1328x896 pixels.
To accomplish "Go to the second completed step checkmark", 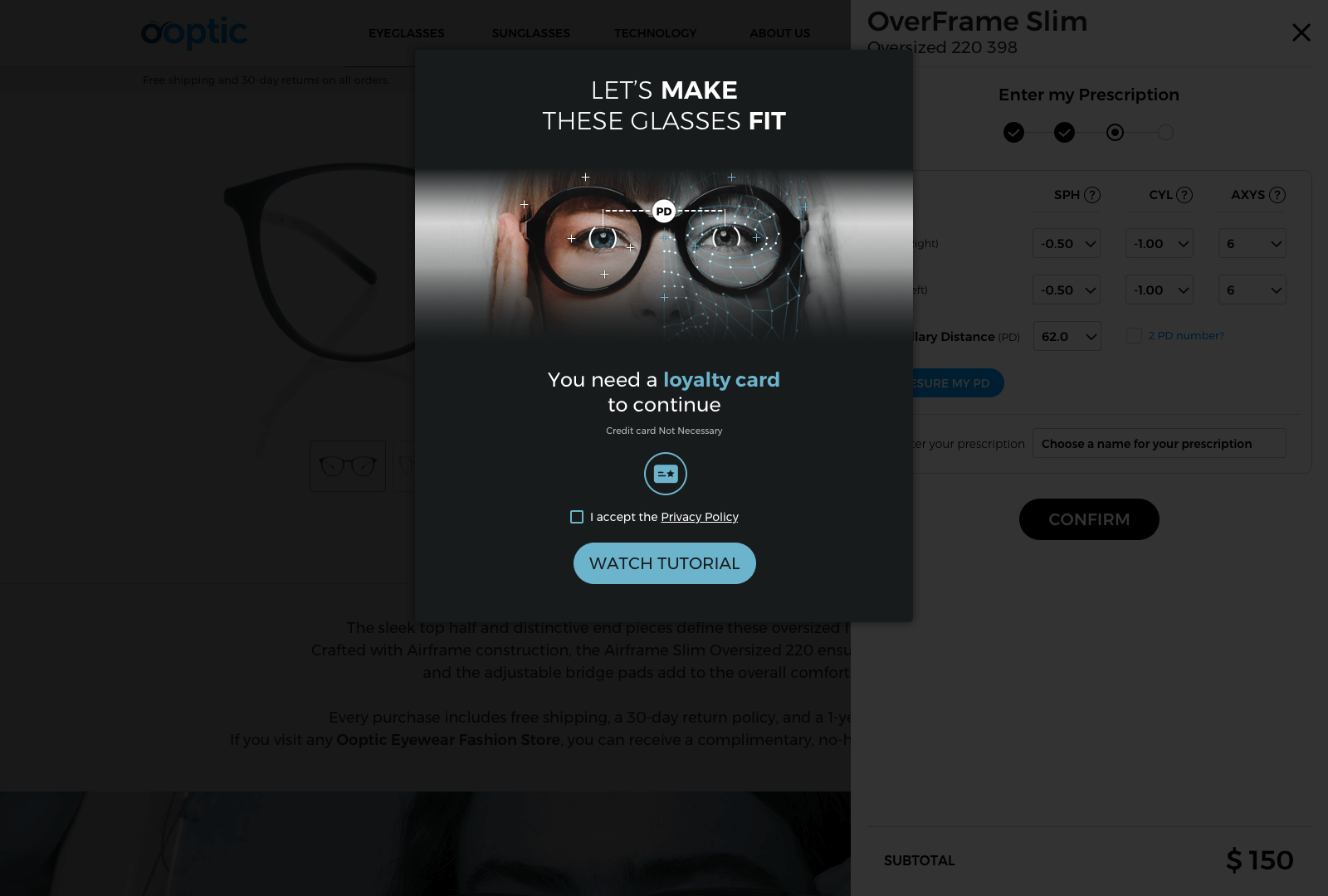I will point(1064,132).
